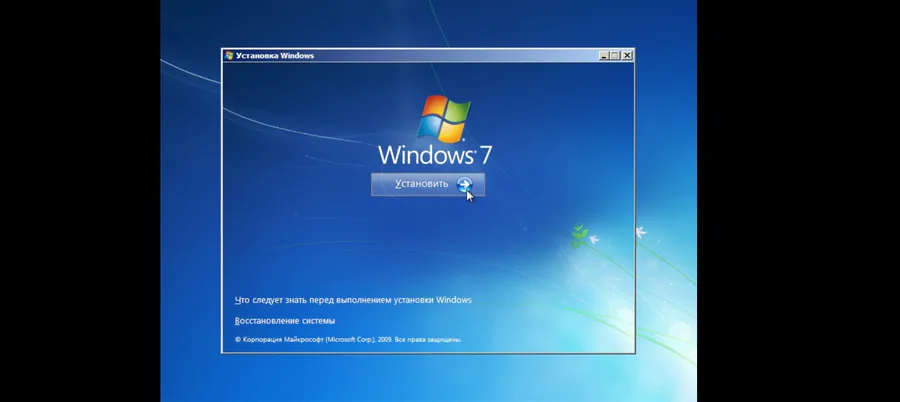This screenshot has width=900, height=402.
Task: Minimize the Установка Windows window
Action: [x=603, y=56]
